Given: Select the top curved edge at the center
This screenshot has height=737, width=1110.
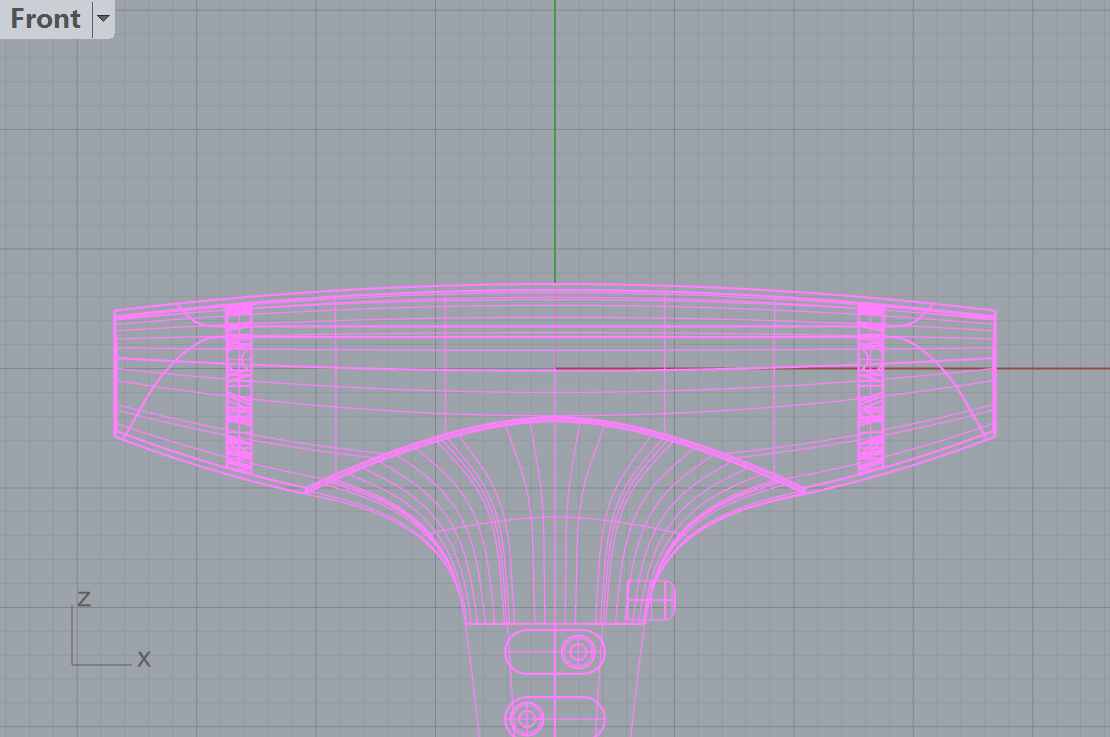Looking at the screenshot, I should [x=555, y=285].
